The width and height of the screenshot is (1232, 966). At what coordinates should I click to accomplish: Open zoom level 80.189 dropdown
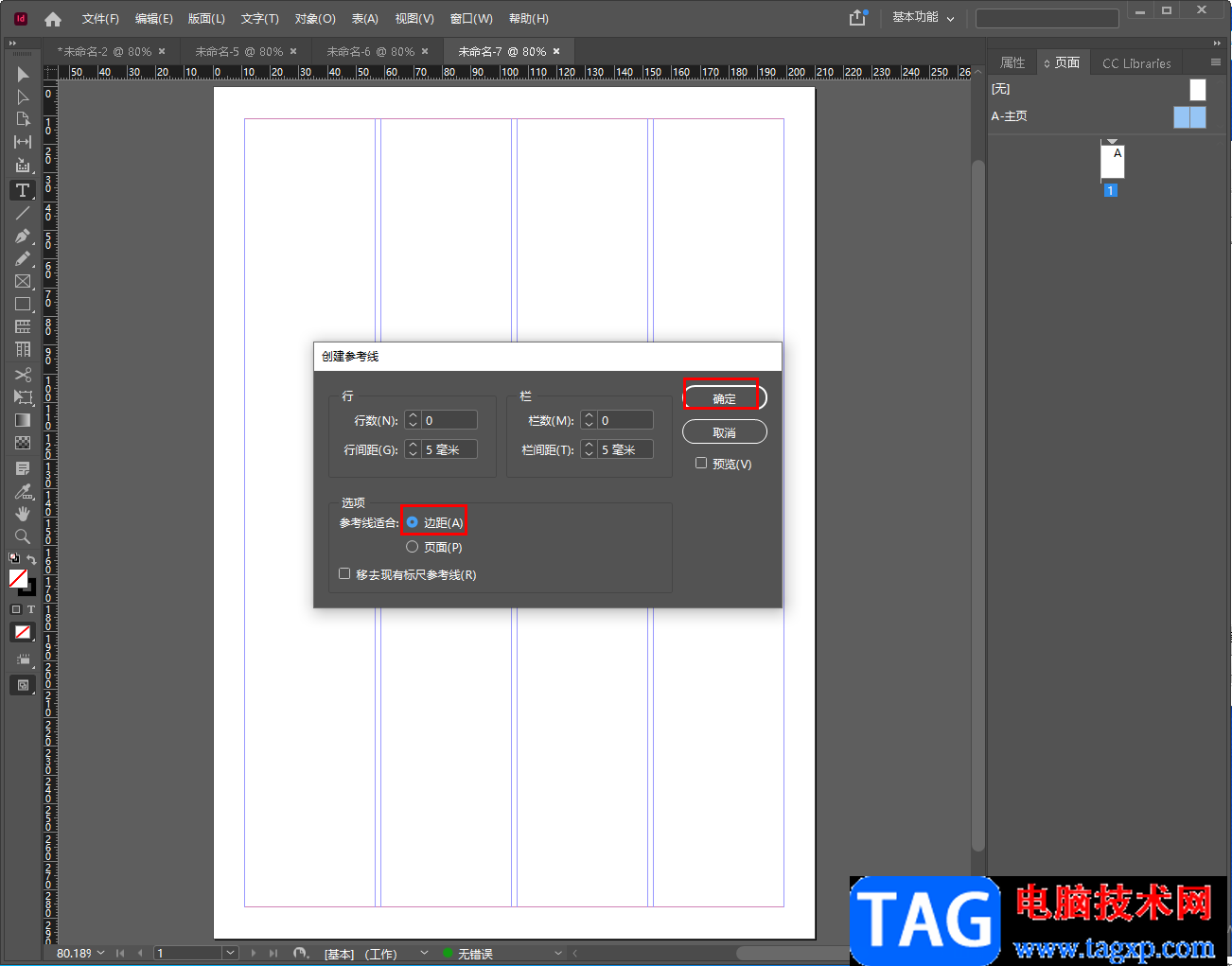(x=100, y=953)
